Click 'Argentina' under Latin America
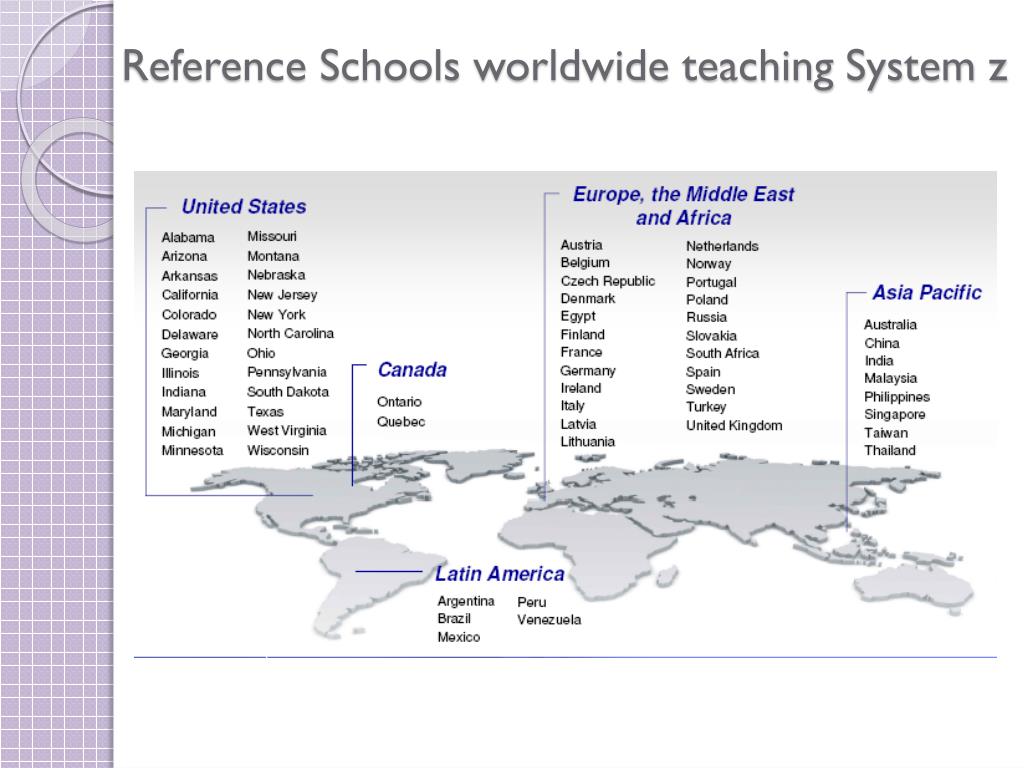This screenshot has width=1024, height=768. (x=466, y=601)
